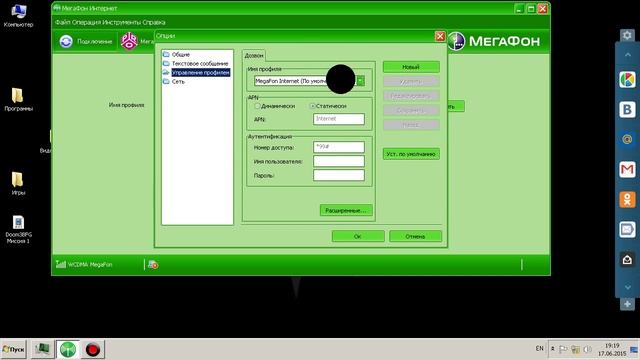Open sidebar settings gear

click(x=627, y=36)
